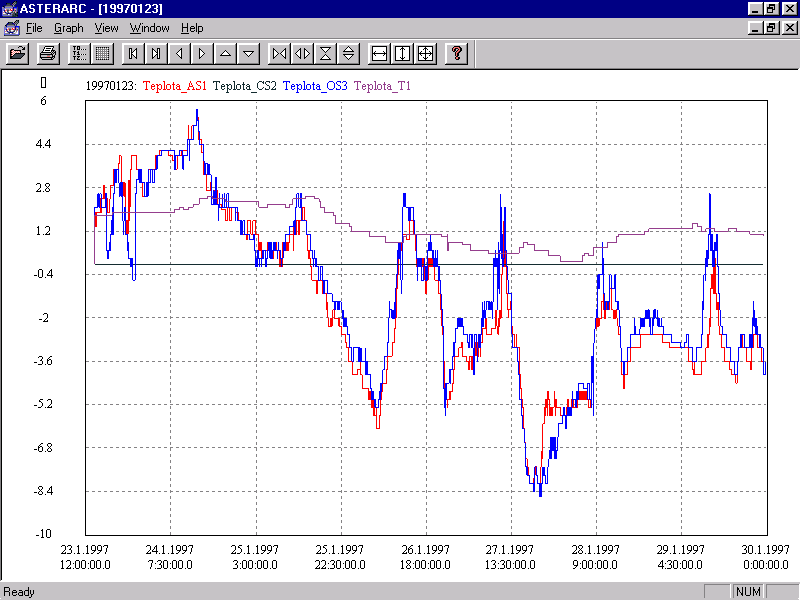Fit the graph to full height
The image size is (800, 600).
(x=402, y=53)
